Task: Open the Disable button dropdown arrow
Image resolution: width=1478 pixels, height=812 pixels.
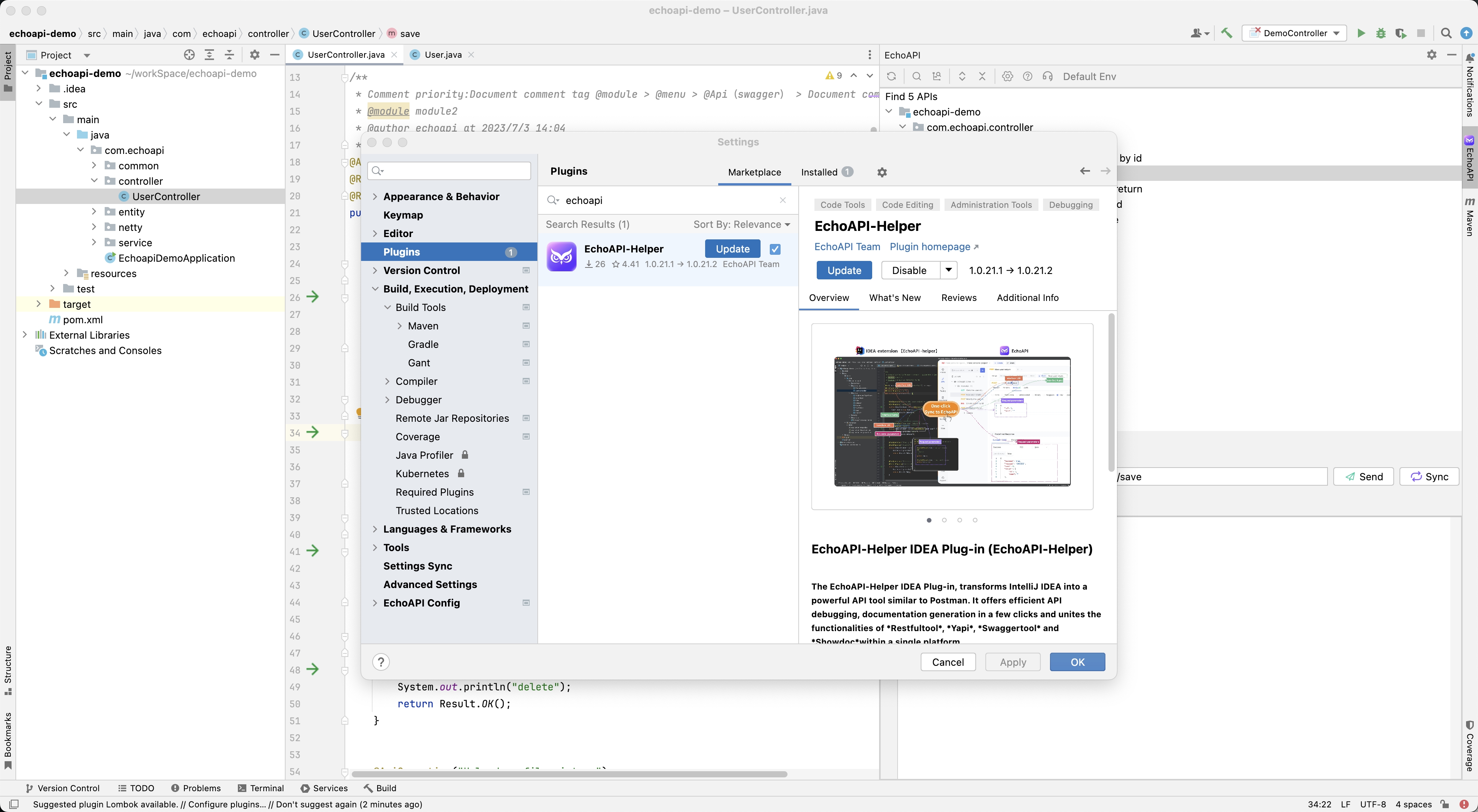Action: tap(948, 270)
